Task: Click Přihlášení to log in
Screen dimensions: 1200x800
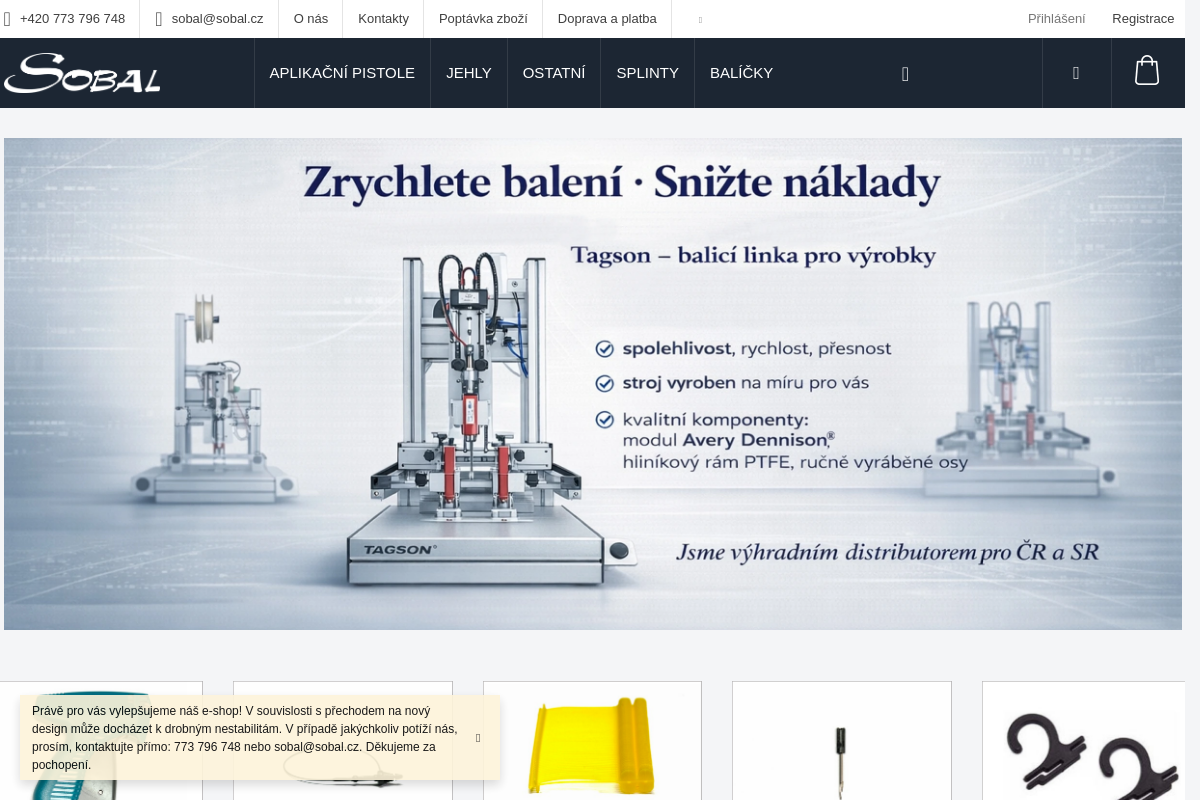Action: click(1056, 19)
